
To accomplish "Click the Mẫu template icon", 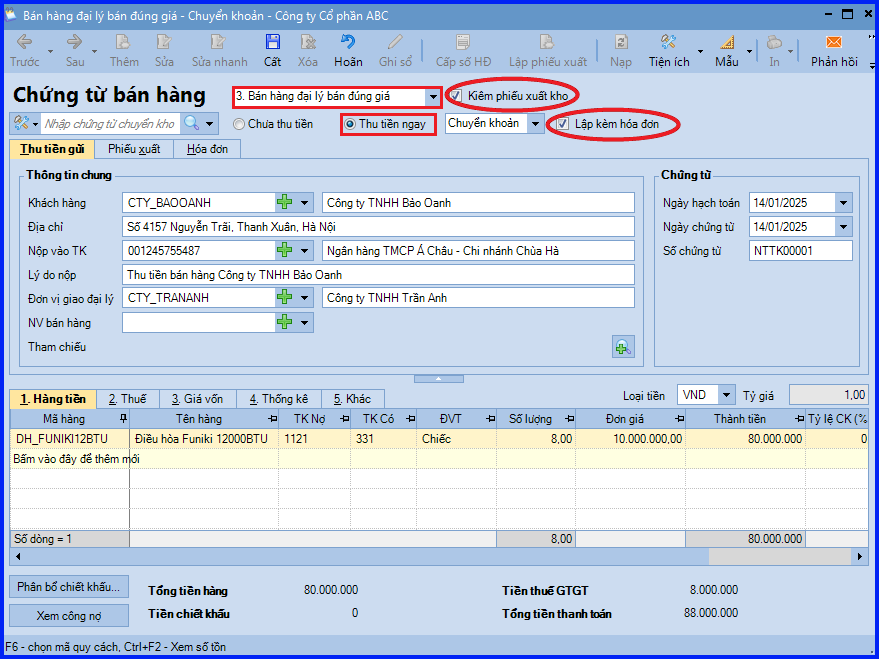I will point(727,43).
